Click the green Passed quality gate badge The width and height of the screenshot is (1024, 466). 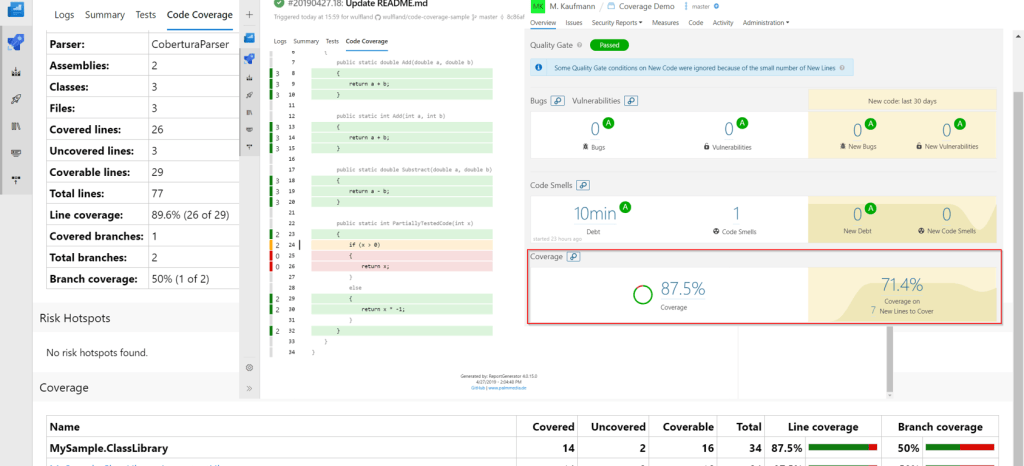pos(609,45)
